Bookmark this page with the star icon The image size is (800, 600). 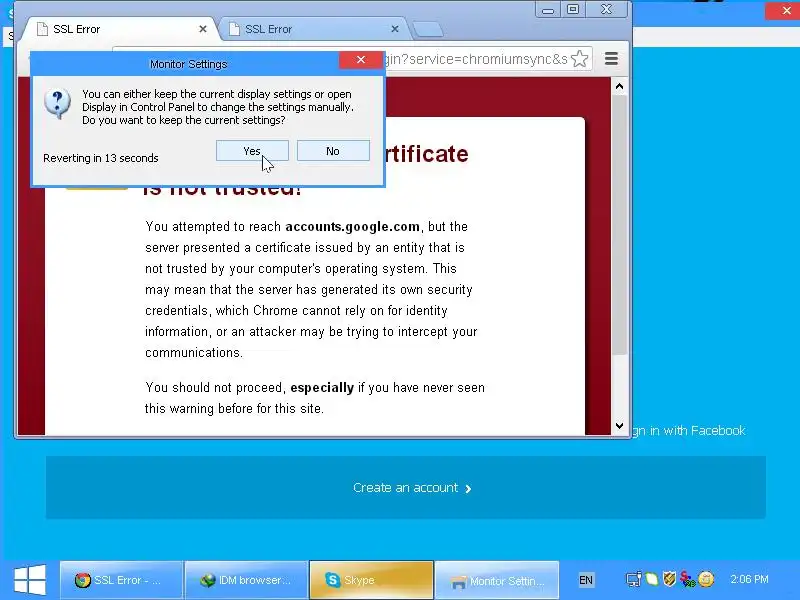tap(579, 59)
